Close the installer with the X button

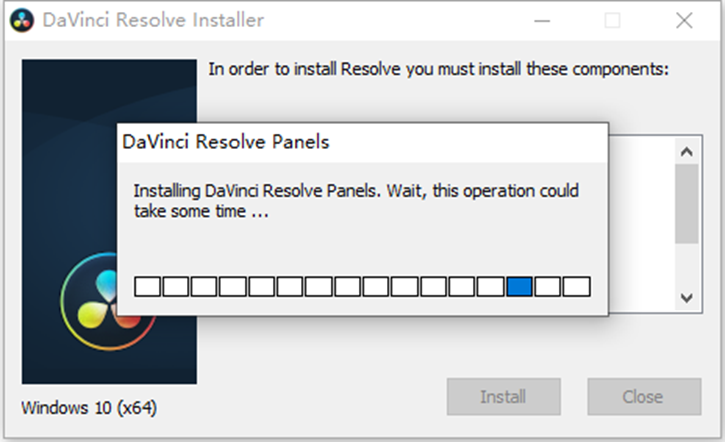684,21
